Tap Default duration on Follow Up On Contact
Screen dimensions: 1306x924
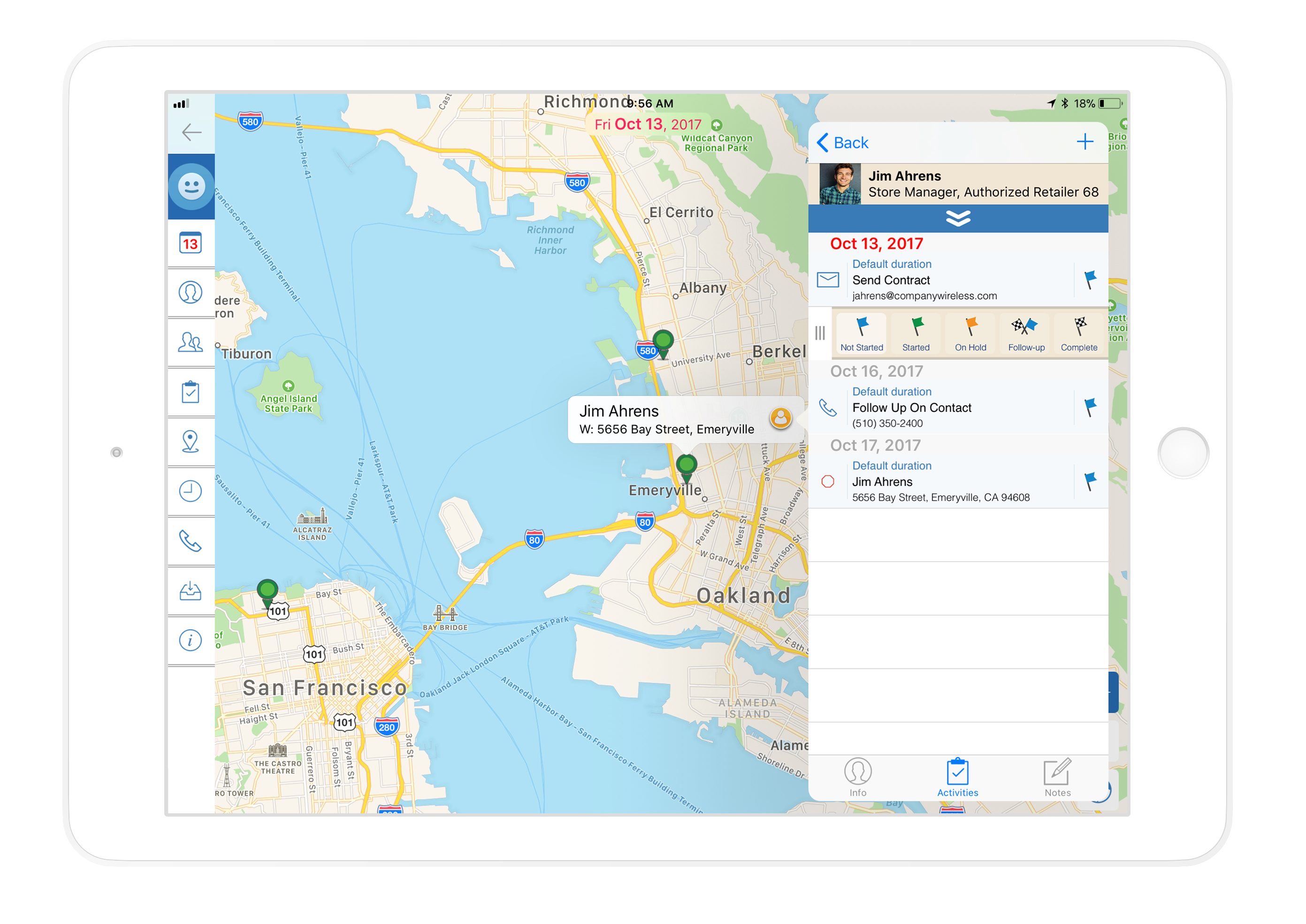tap(892, 392)
